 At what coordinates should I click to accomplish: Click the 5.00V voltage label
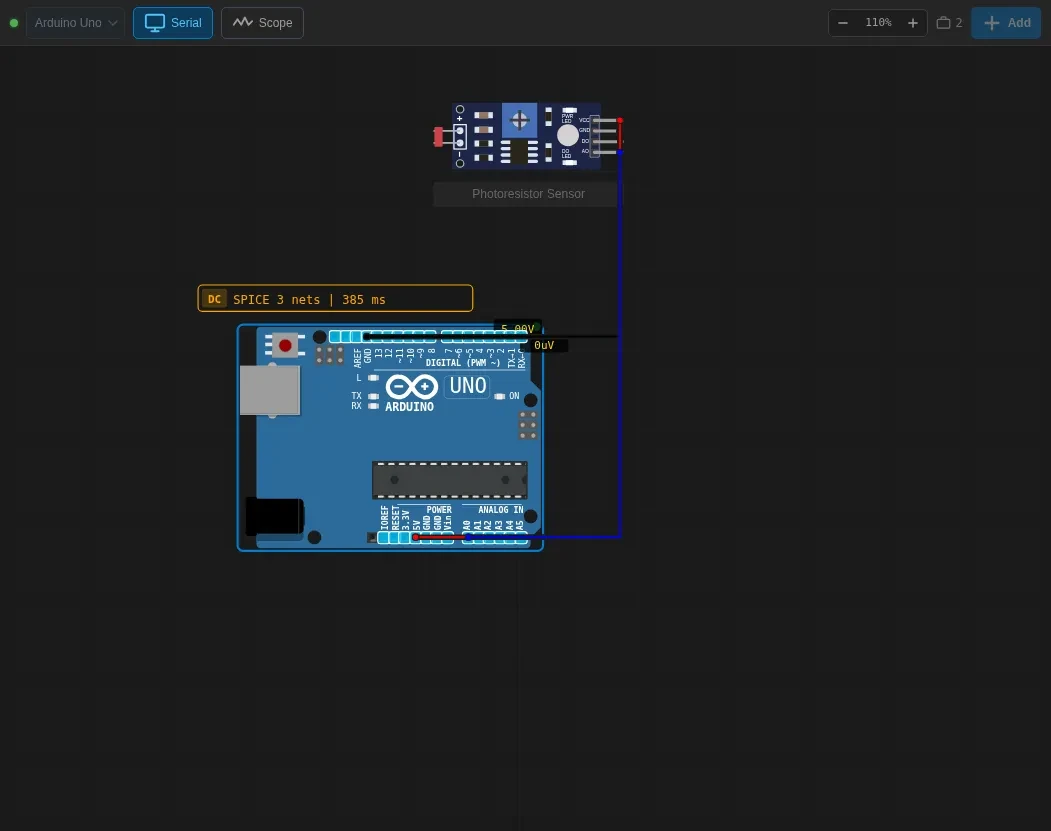coord(517,328)
